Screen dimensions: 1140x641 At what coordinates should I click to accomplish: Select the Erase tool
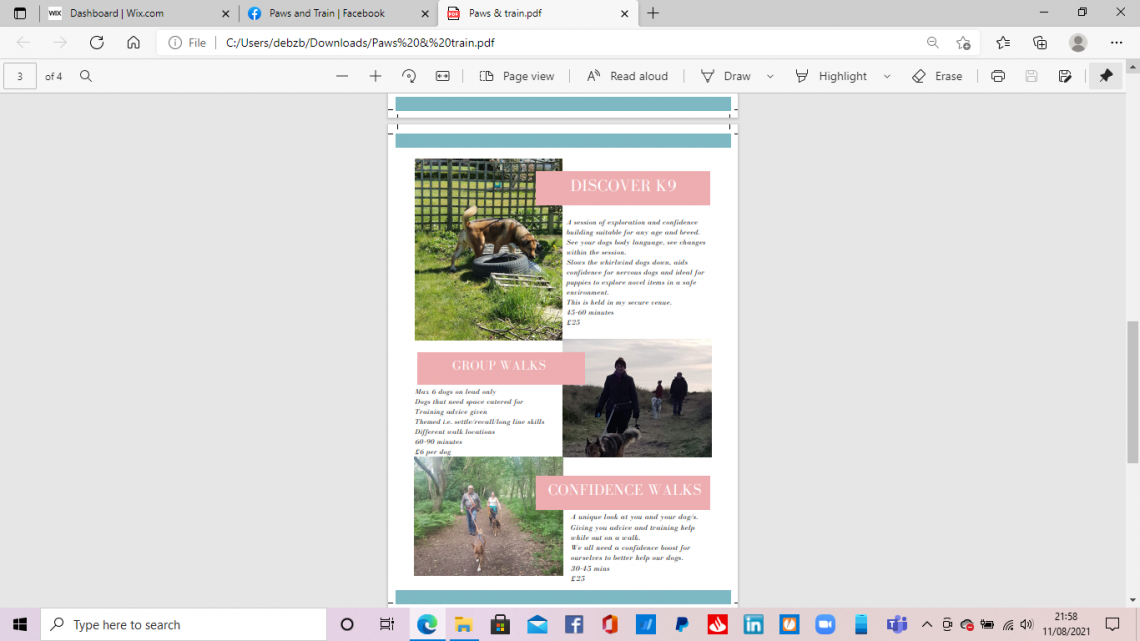[x=937, y=76]
